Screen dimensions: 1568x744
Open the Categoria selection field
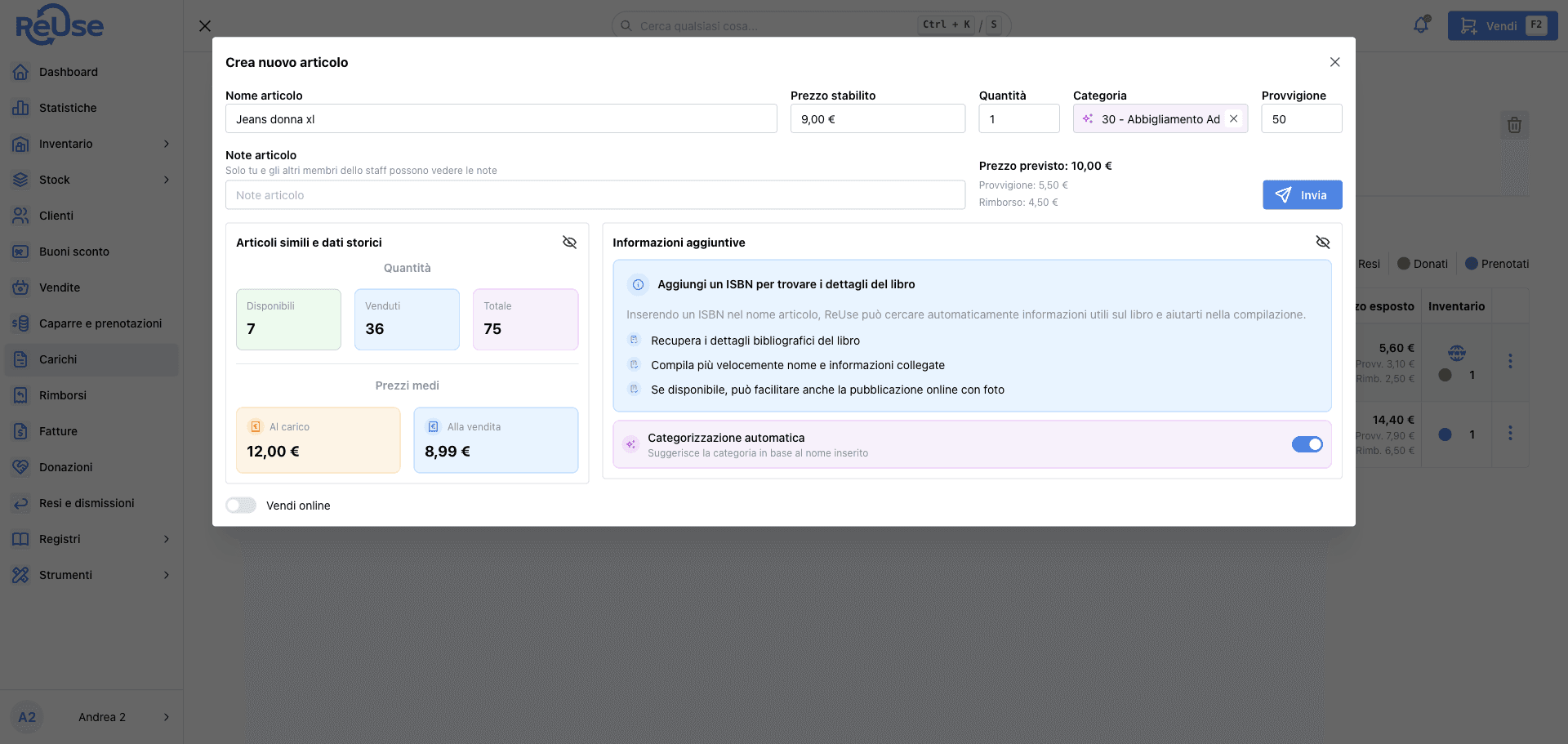pos(1160,118)
